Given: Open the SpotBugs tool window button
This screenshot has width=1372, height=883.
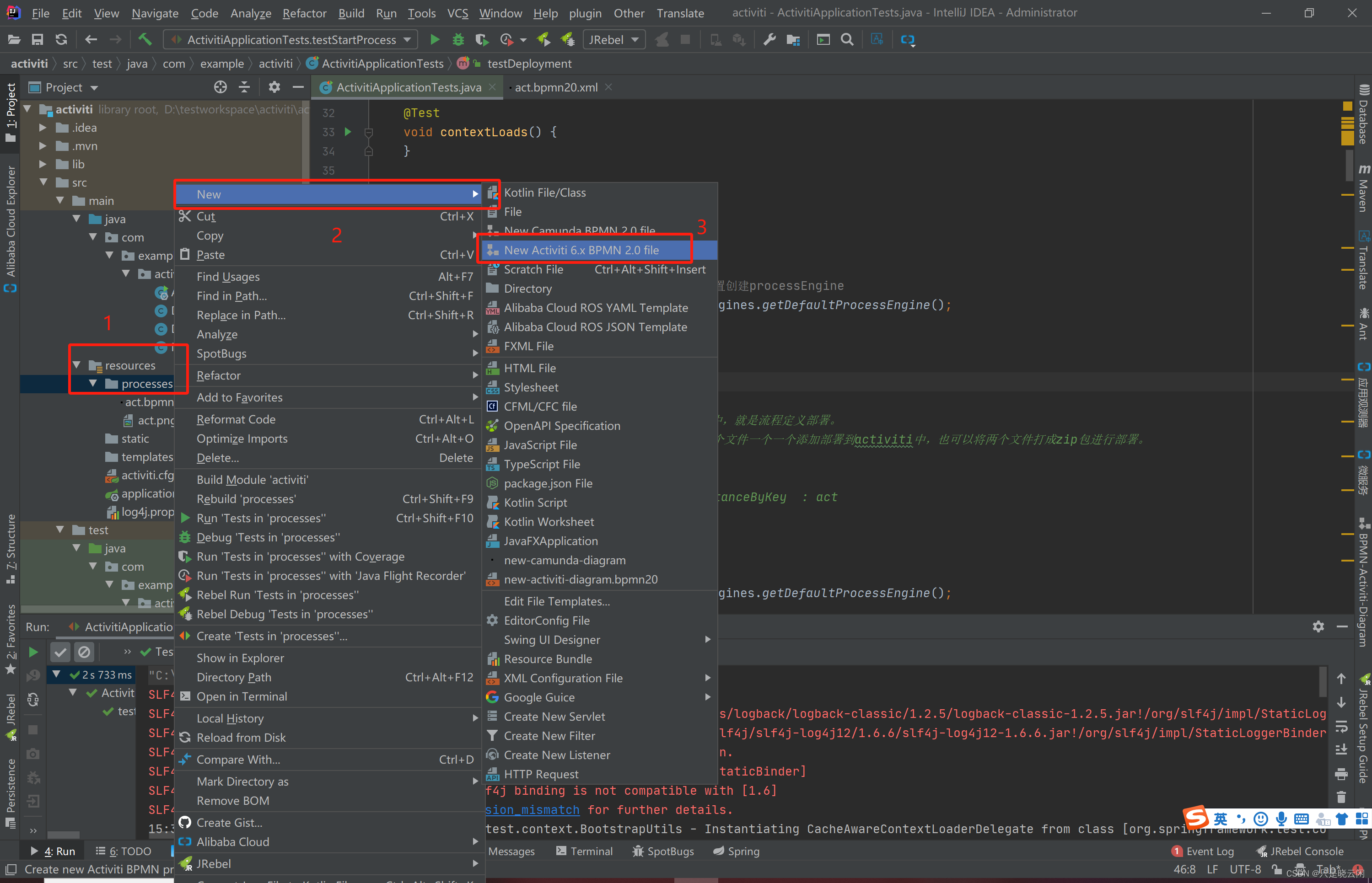Looking at the screenshot, I should coord(662,851).
